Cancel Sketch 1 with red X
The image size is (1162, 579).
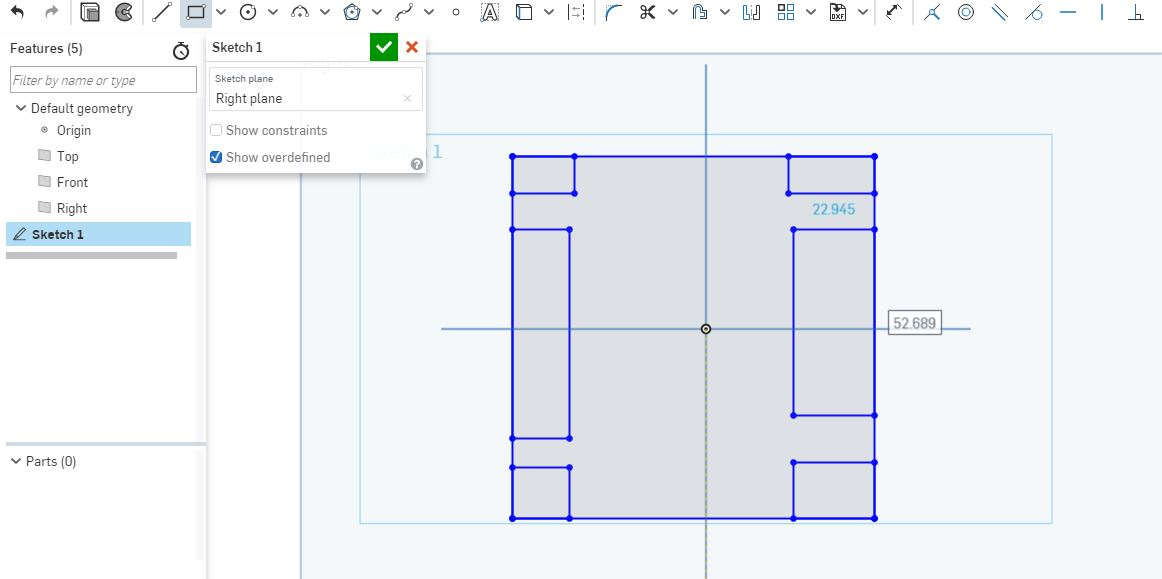tap(412, 47)
